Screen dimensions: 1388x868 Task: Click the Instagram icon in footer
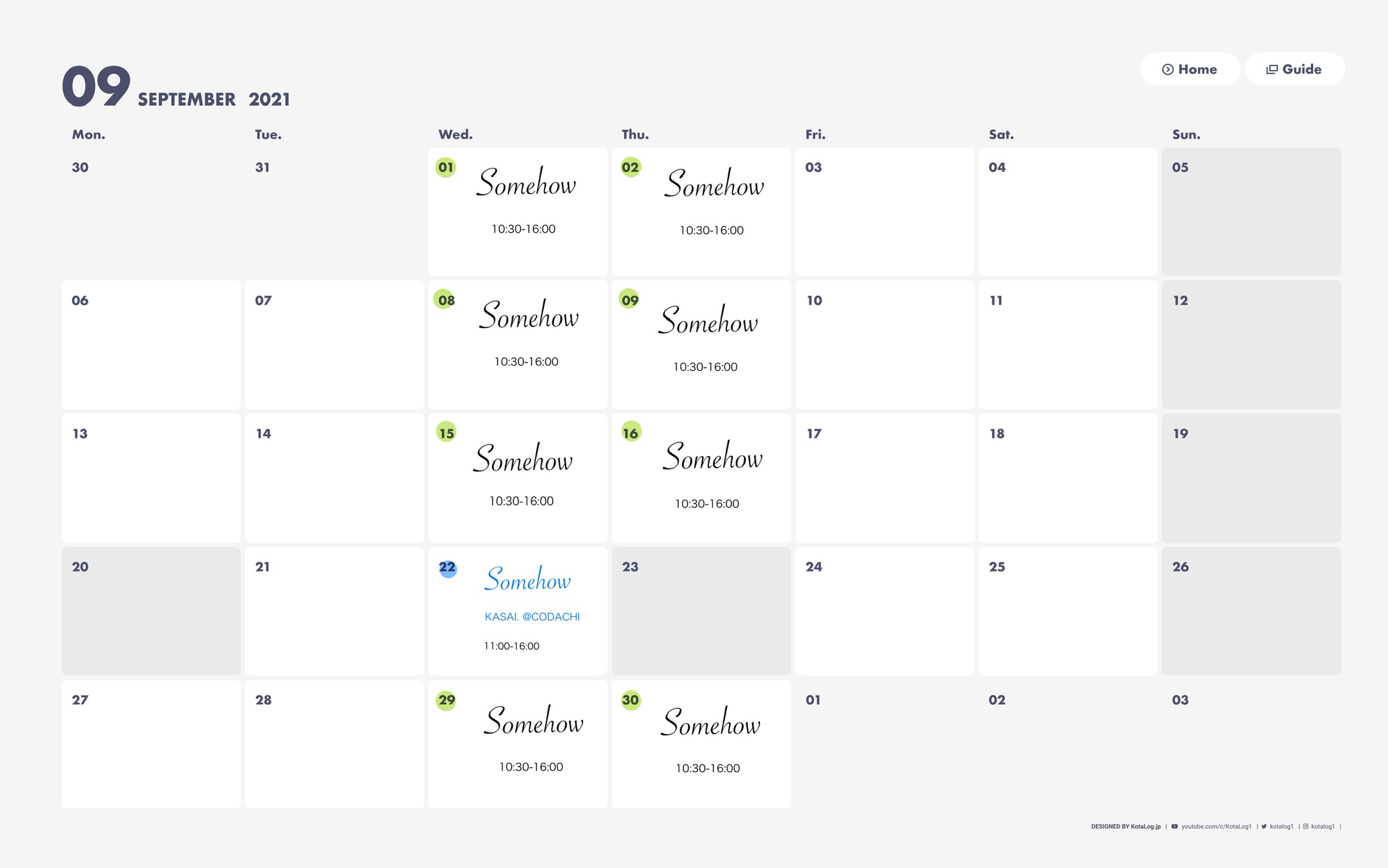1306,827
